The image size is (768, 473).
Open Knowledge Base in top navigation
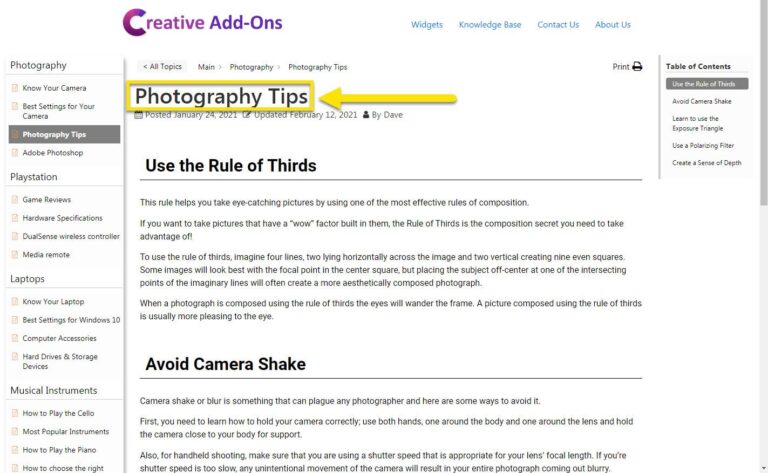pos(490,24)
